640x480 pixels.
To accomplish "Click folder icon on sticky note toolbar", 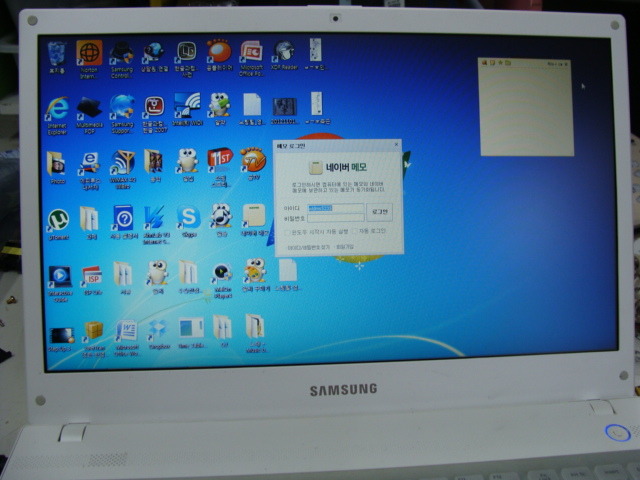I will click(508, 63).
